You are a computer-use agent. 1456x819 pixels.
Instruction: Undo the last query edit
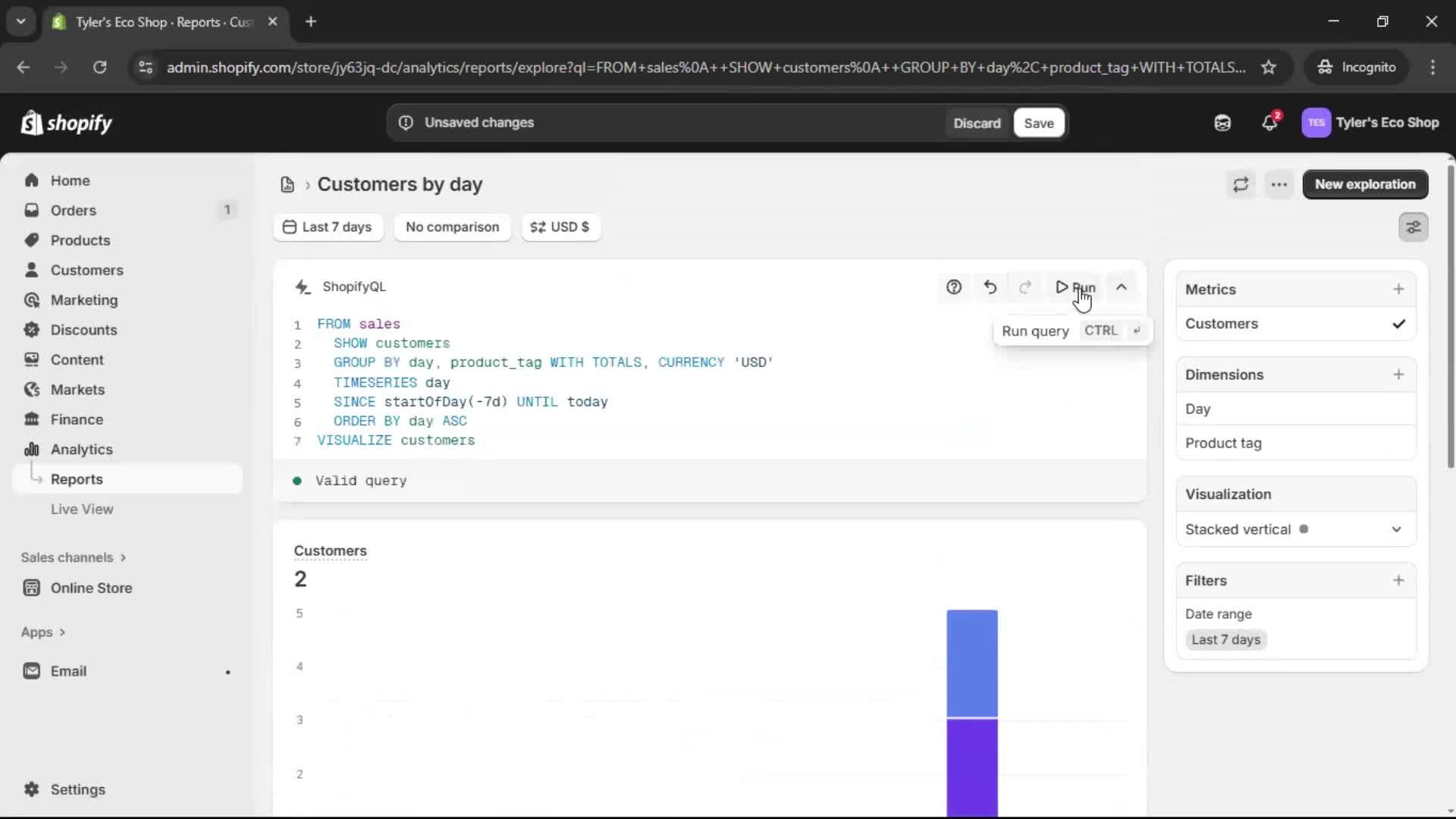click(990, 287)
